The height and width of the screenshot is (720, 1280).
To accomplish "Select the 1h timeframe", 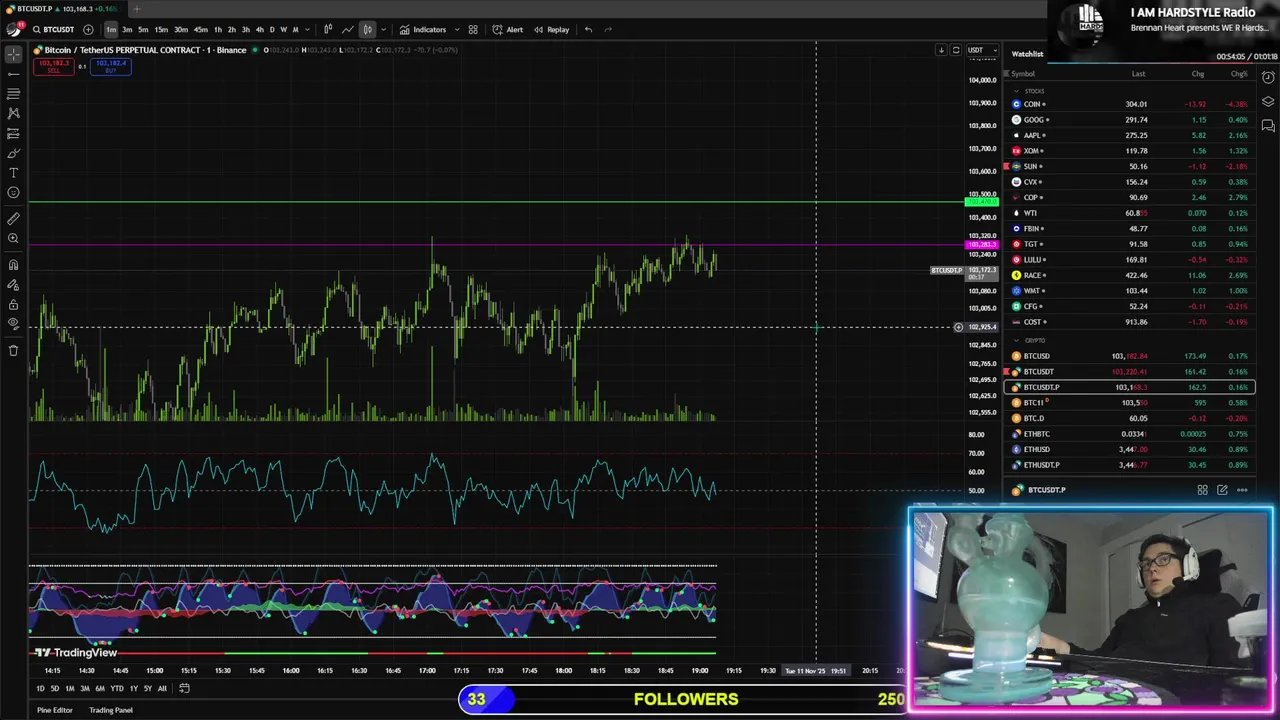I will coord(218,29).
